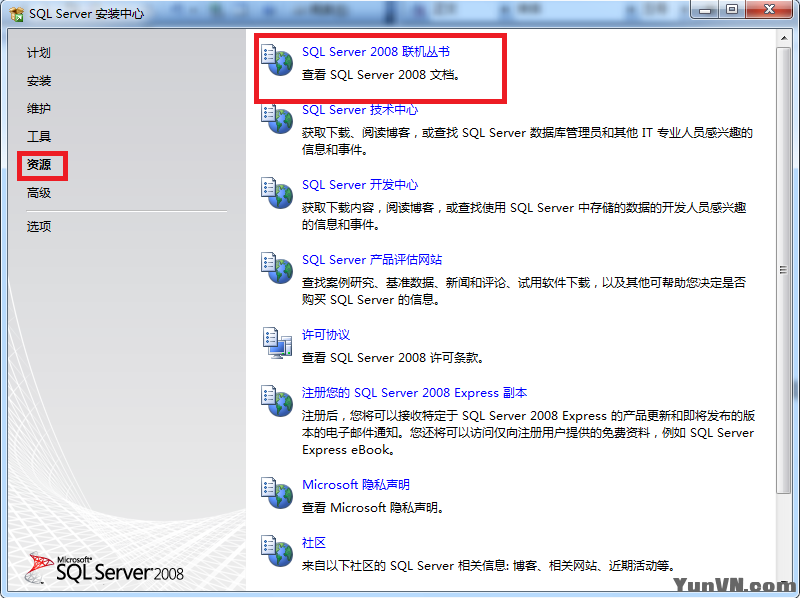Open the 社区 link
Viewport: 800px width, 598px height.
pos(313,542)
